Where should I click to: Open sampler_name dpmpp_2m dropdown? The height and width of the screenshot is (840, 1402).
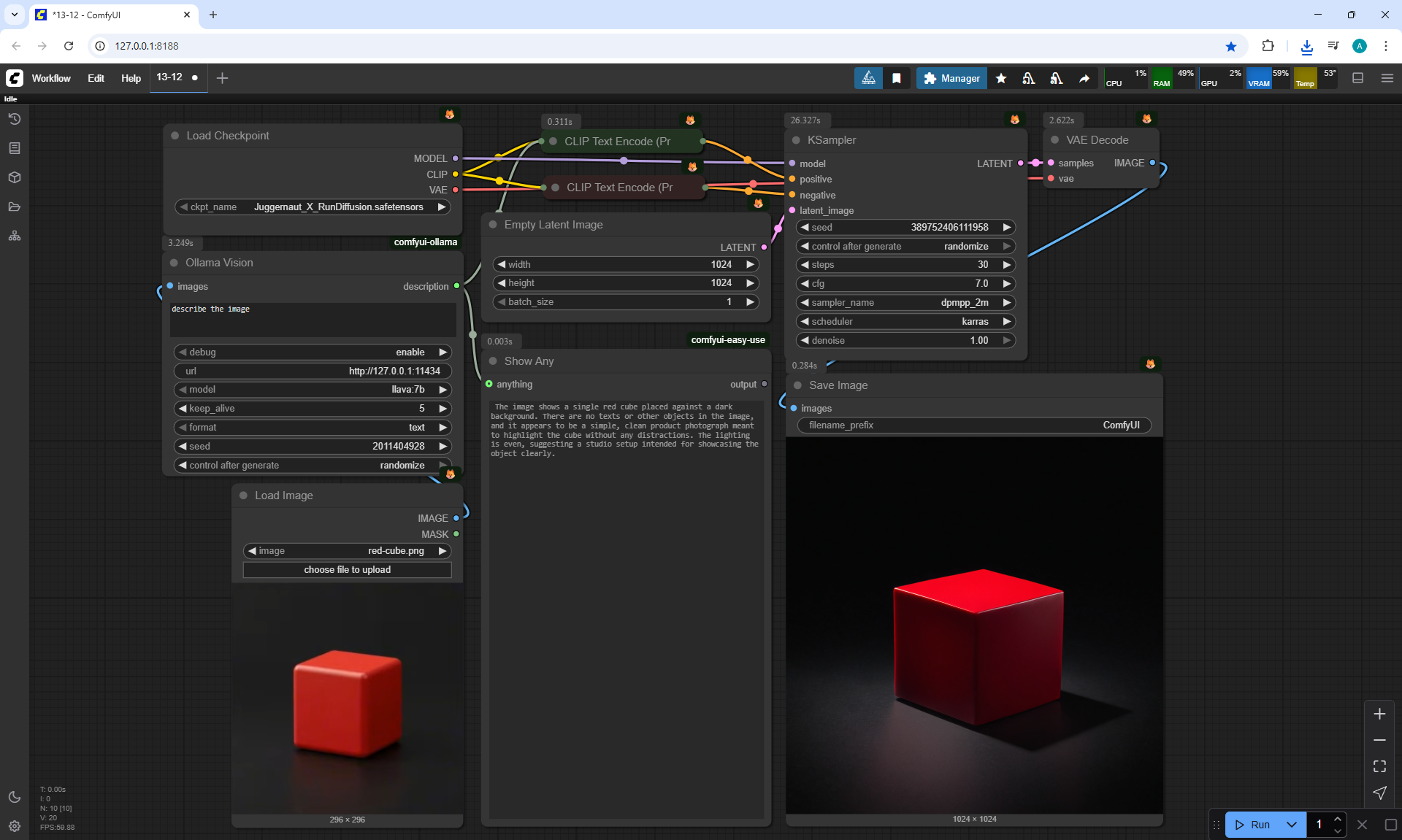pyautogui.click(x=905, y=302)
